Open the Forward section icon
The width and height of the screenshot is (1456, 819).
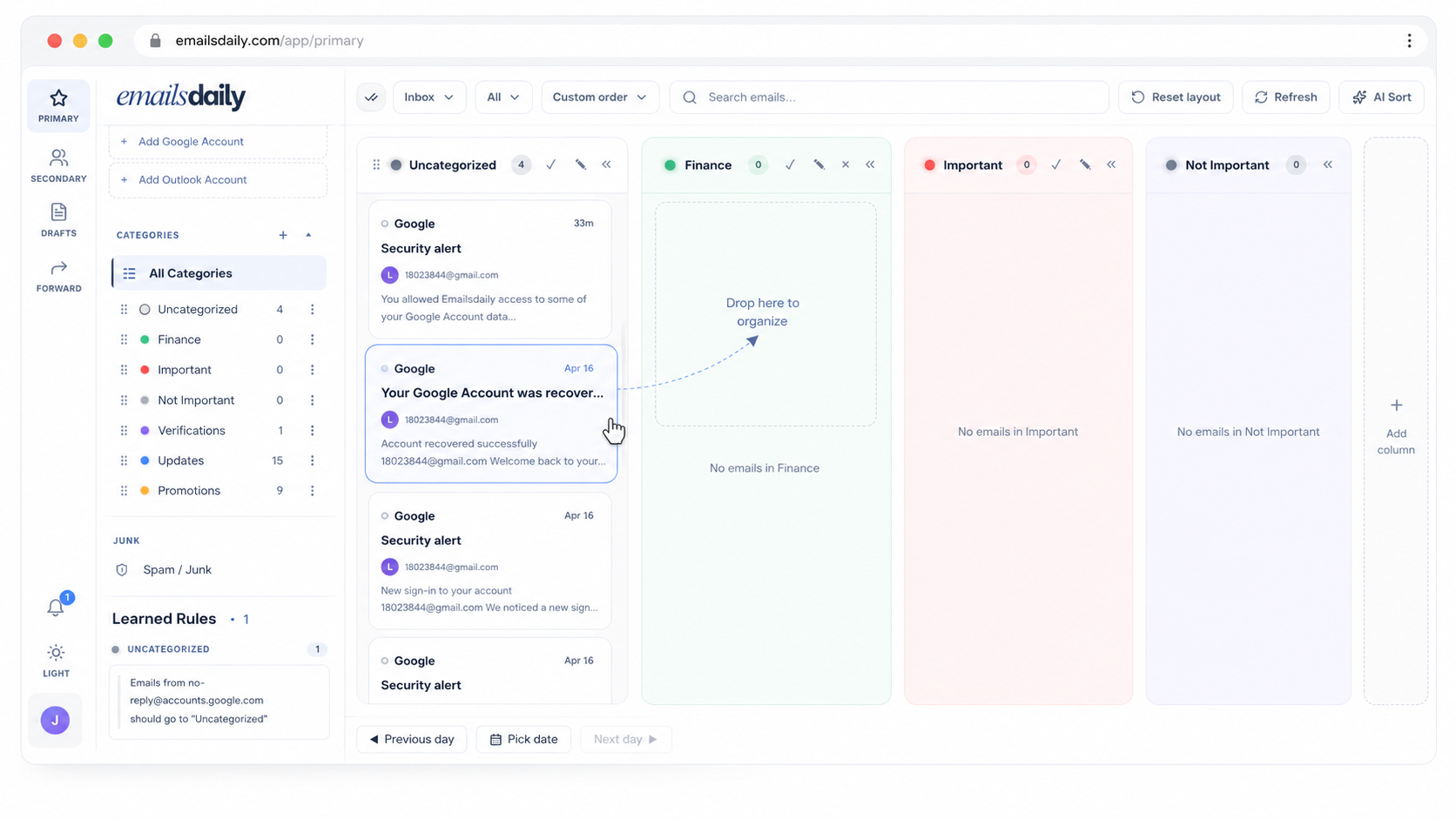pyautogui.click(x=58, y=276)
